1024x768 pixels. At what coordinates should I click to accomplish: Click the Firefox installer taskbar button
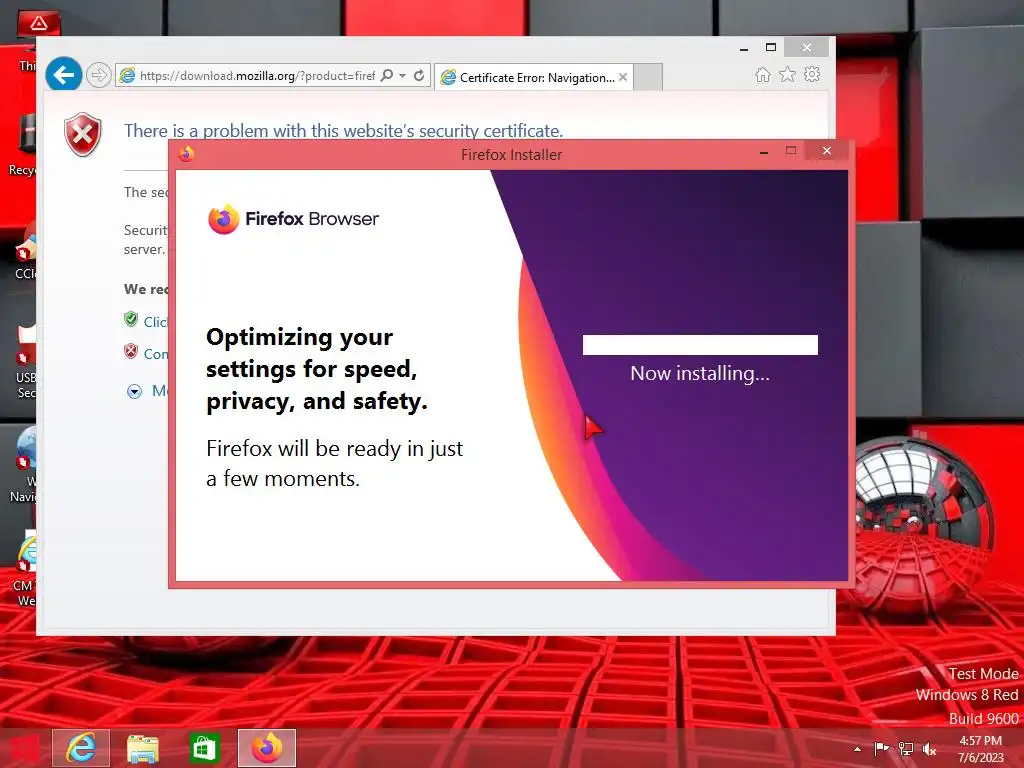pos(266,748)
